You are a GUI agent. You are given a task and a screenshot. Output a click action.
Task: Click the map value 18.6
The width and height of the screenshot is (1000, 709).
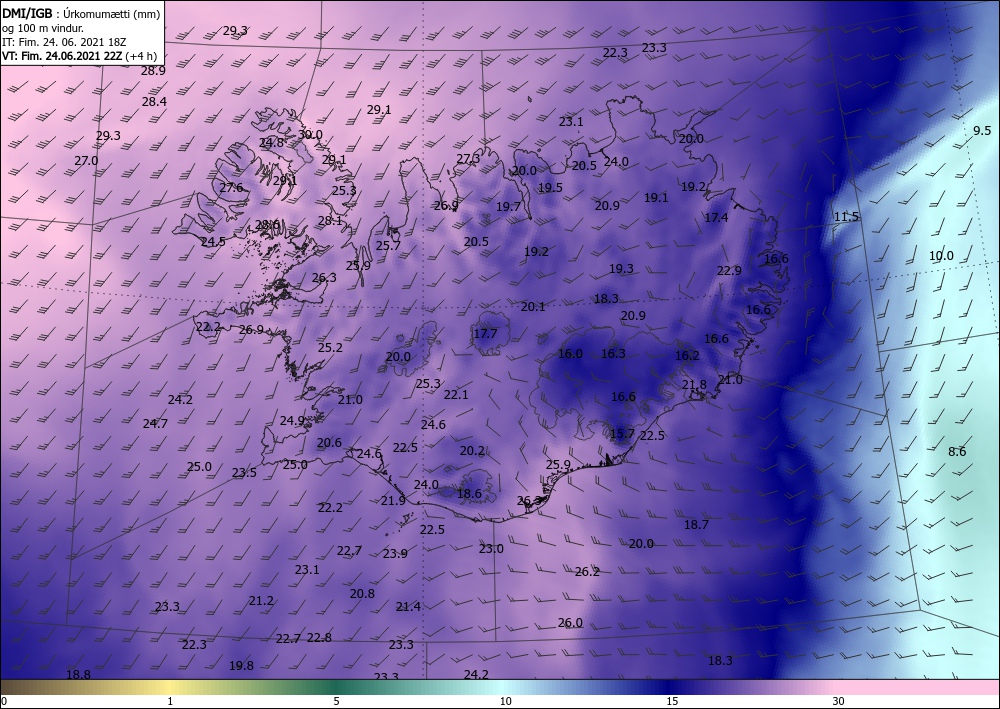(x=469, y=493)
